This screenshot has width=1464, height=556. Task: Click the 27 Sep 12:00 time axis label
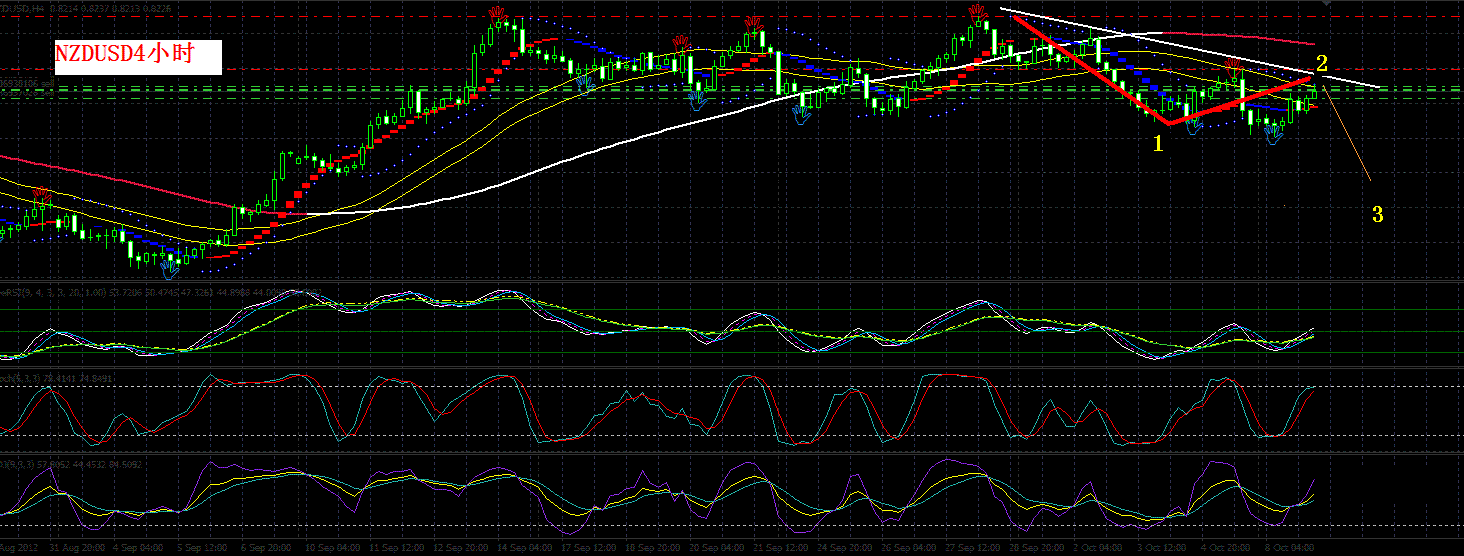(x=972, y=547)
